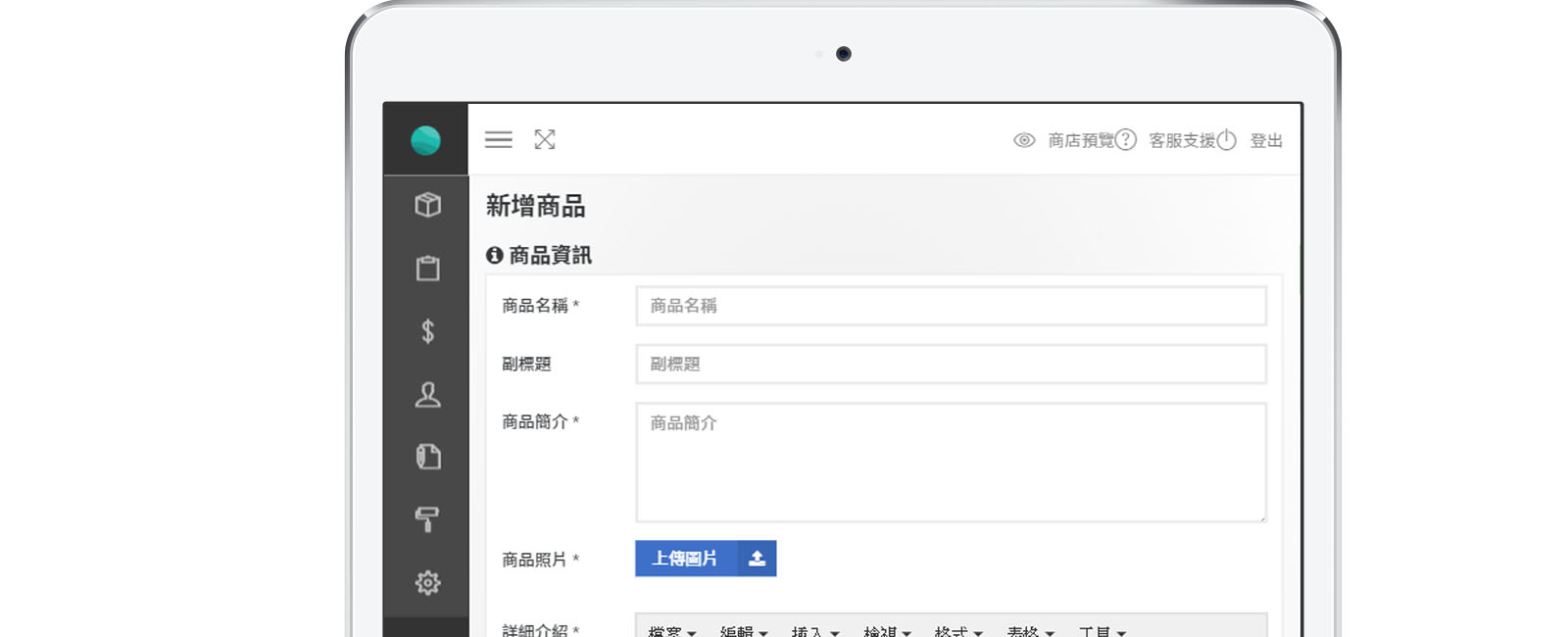
Task: Click the 商品資訊 section title
Action: click(550, 255)
